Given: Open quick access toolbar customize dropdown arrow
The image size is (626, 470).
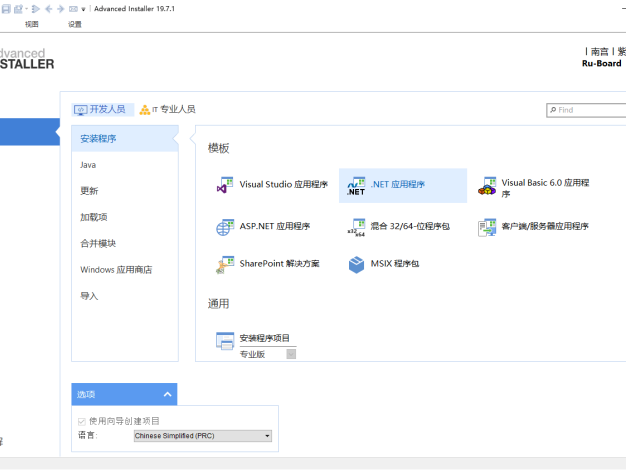Looking at the screenshot, I should (83, 9).
